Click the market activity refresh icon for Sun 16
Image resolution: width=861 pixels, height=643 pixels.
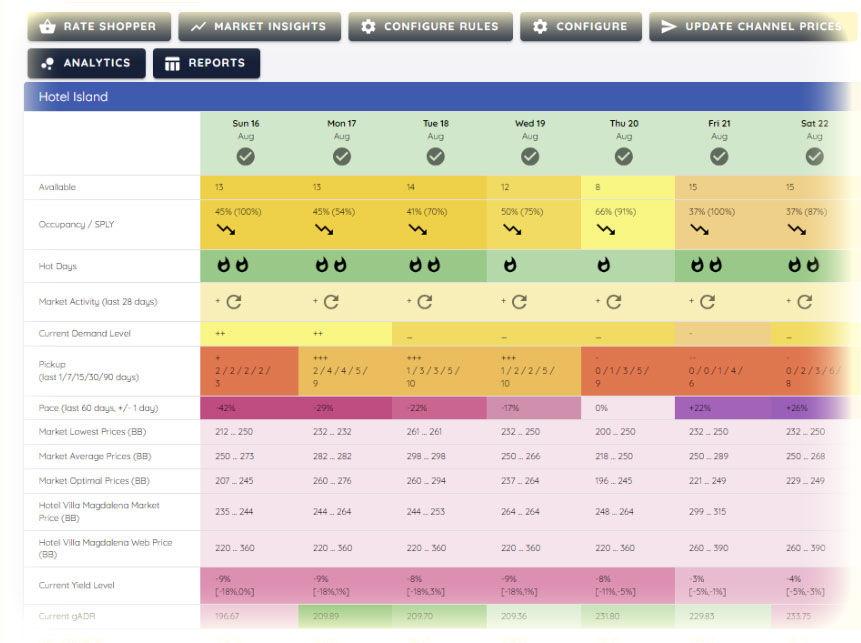234,301
